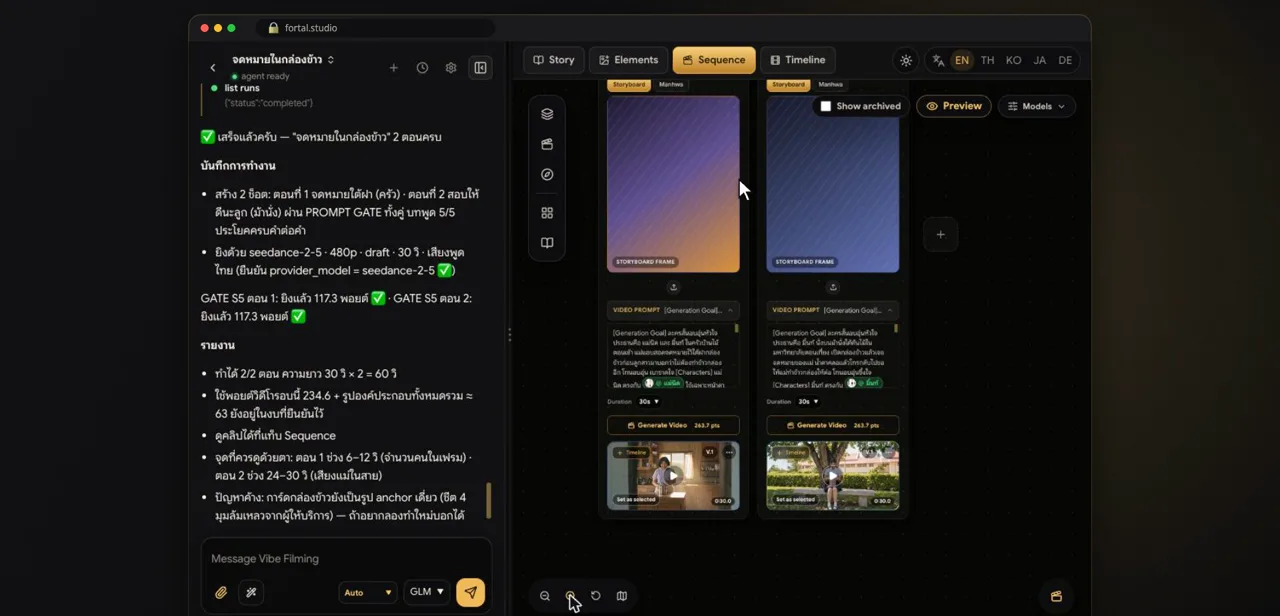Image resolution: width=1280 pixels, height=616 pixels.
Task: Play the second generated video clip
Action: 832,476
